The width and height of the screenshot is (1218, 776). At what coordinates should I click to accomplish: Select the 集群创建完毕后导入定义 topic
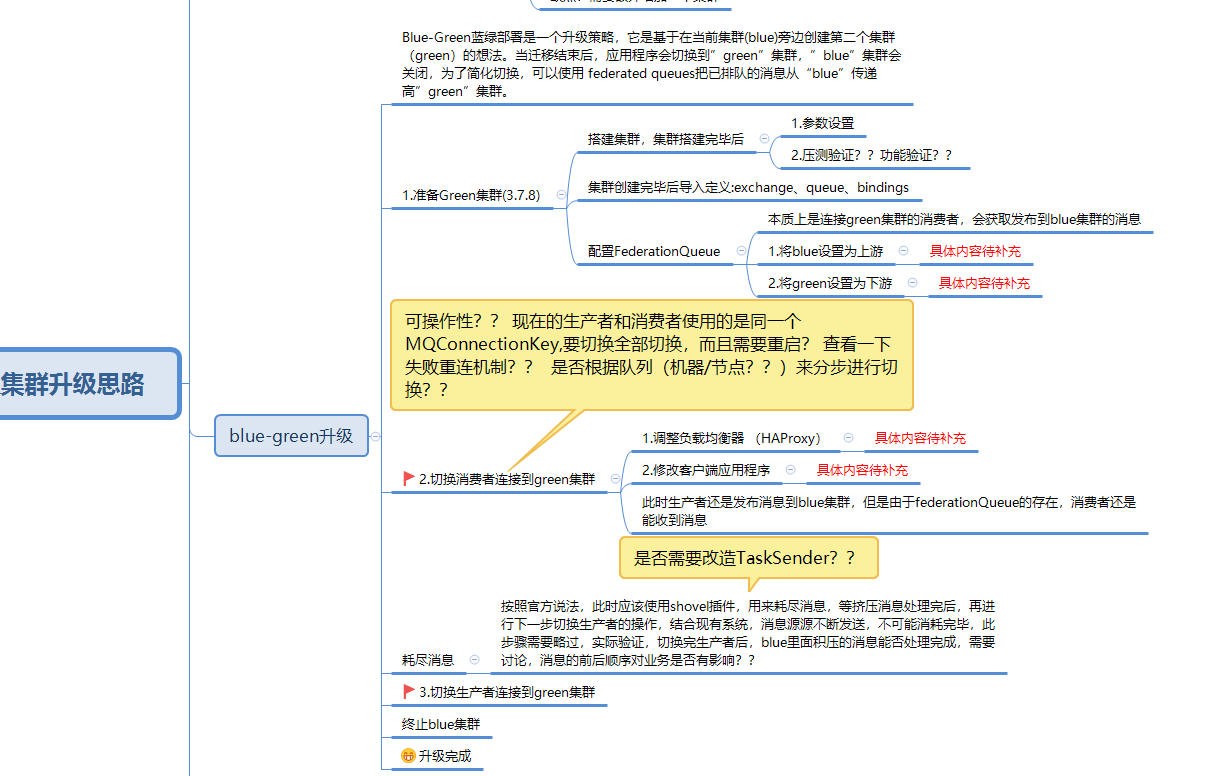pyautogui.click(x=748, y=187)
